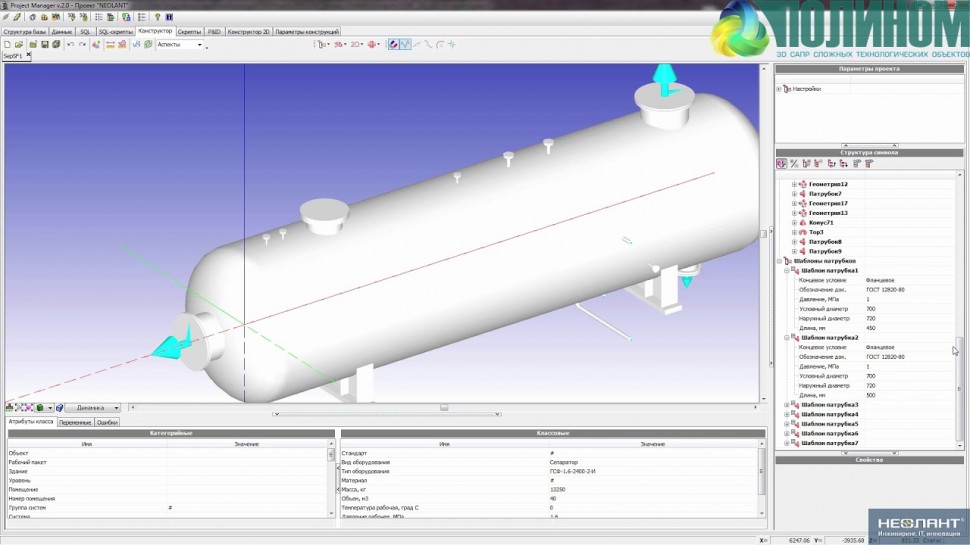Screen dimensions: 970x545
Task: Click the New document icon in toolbar
Action: 7,45
